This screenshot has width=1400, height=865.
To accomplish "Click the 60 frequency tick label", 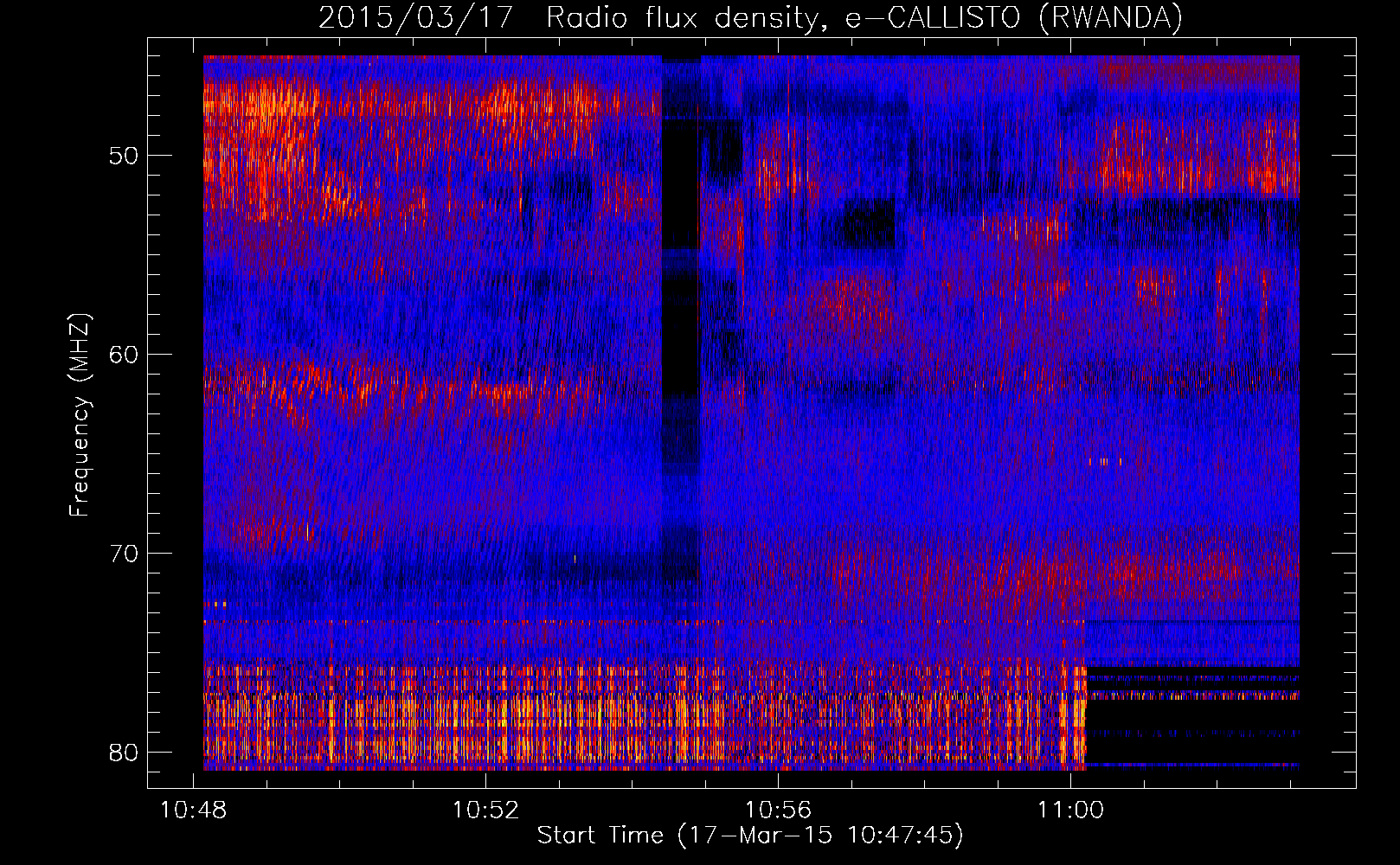I will coord(124,355).
